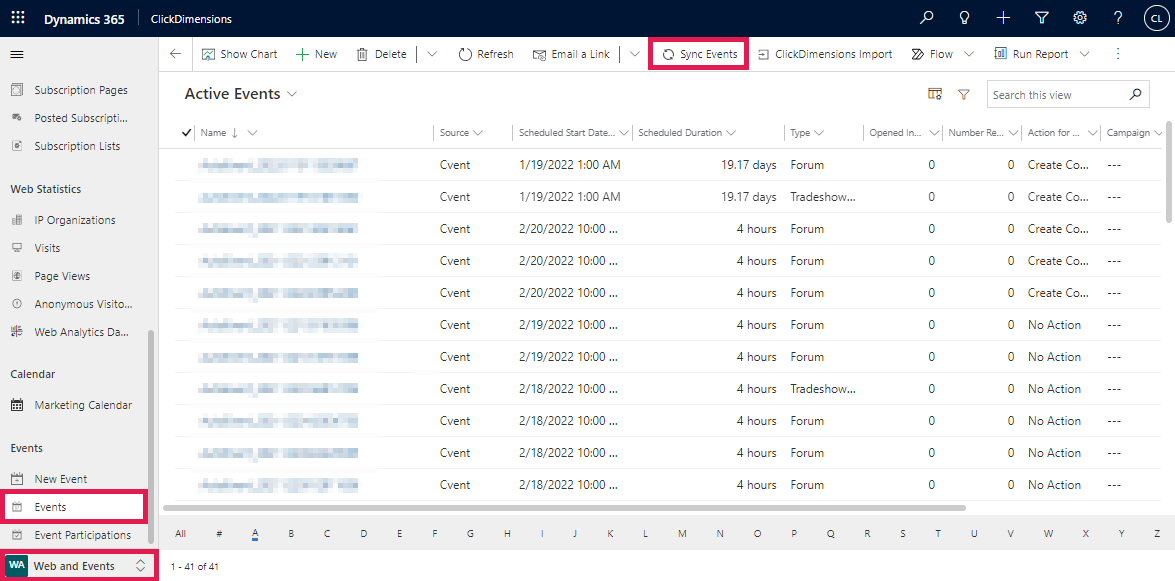
Task: Collapse the sidebar with hamburger icon
Action: (x=16, y=54)
